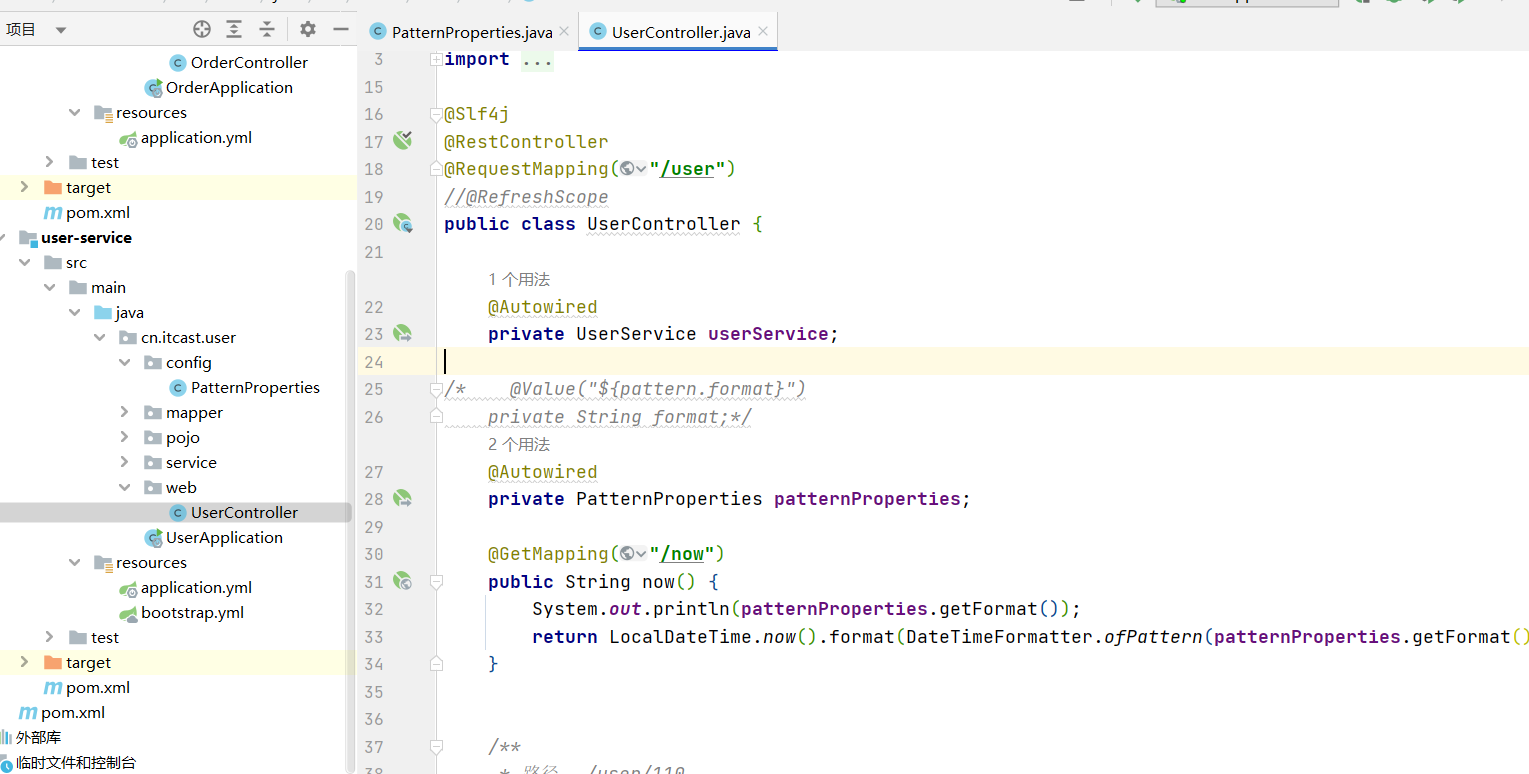Select OrderApplication in the project tree

229,87
